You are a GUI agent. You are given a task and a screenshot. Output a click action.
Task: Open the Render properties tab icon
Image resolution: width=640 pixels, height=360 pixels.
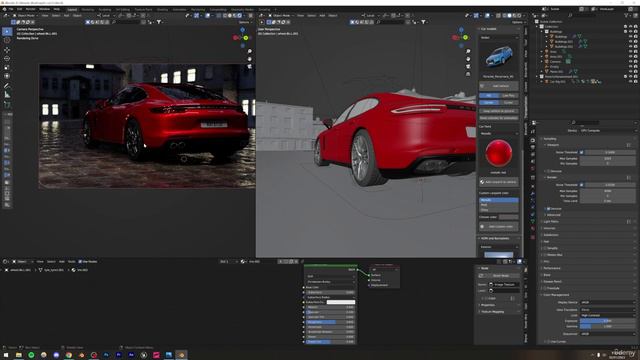533,140
